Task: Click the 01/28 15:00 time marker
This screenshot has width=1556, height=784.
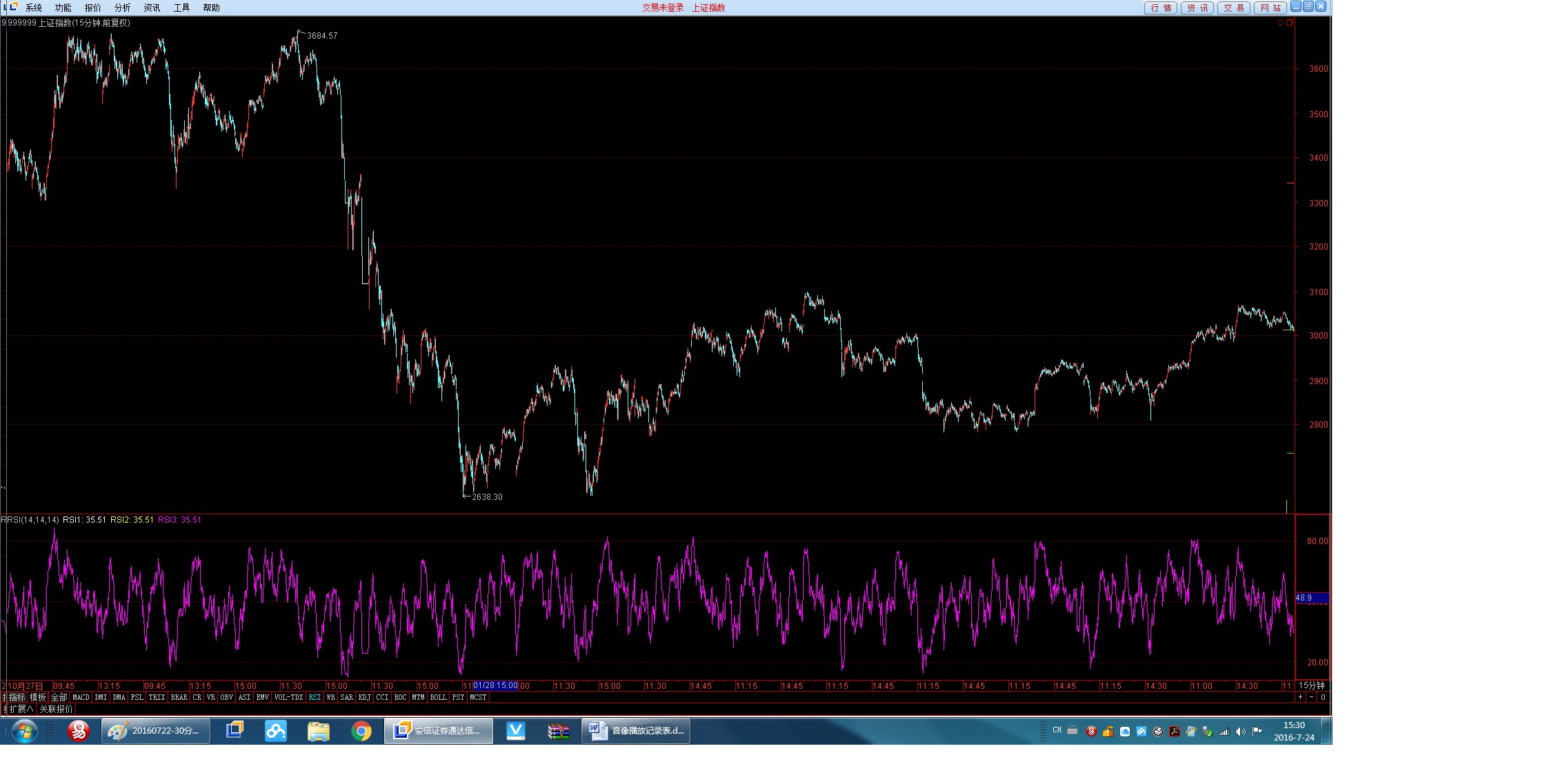Action: [495, 685]
